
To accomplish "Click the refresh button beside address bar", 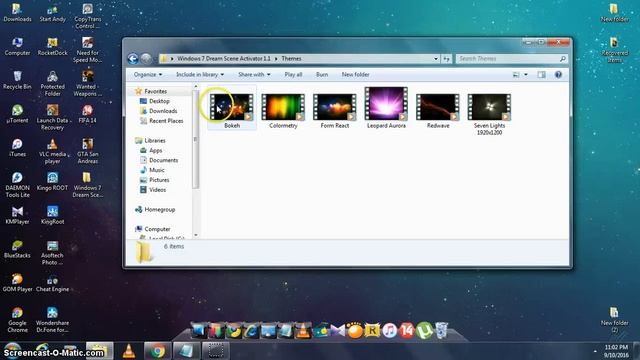I will 447,59.
